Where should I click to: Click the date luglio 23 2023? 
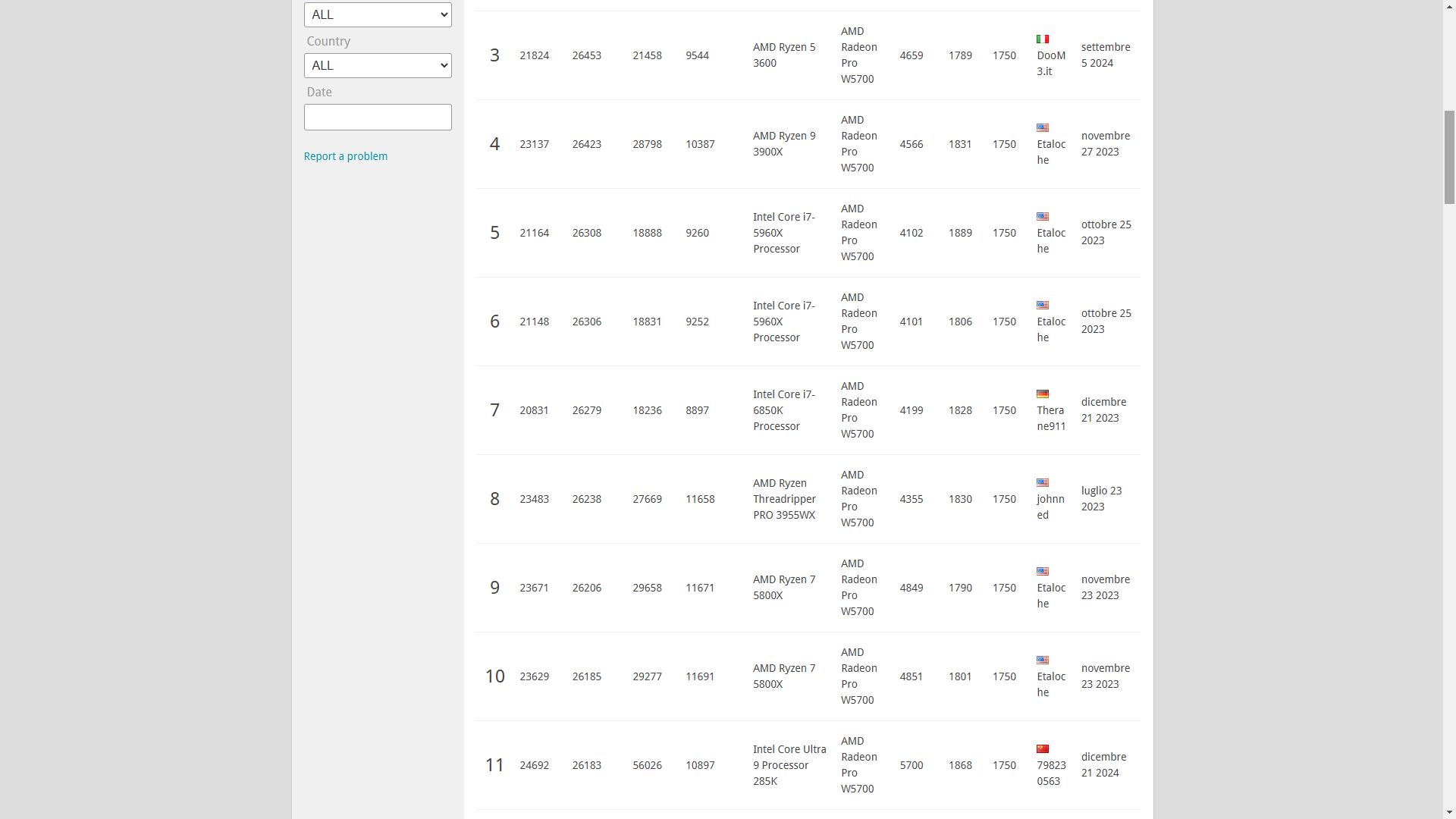(x=1101, y=499)
